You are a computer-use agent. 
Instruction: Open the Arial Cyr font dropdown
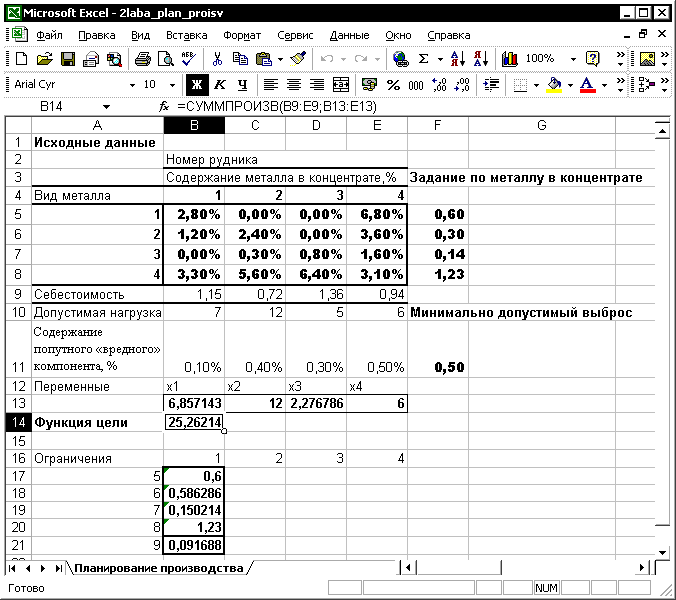tap(132, 85)
